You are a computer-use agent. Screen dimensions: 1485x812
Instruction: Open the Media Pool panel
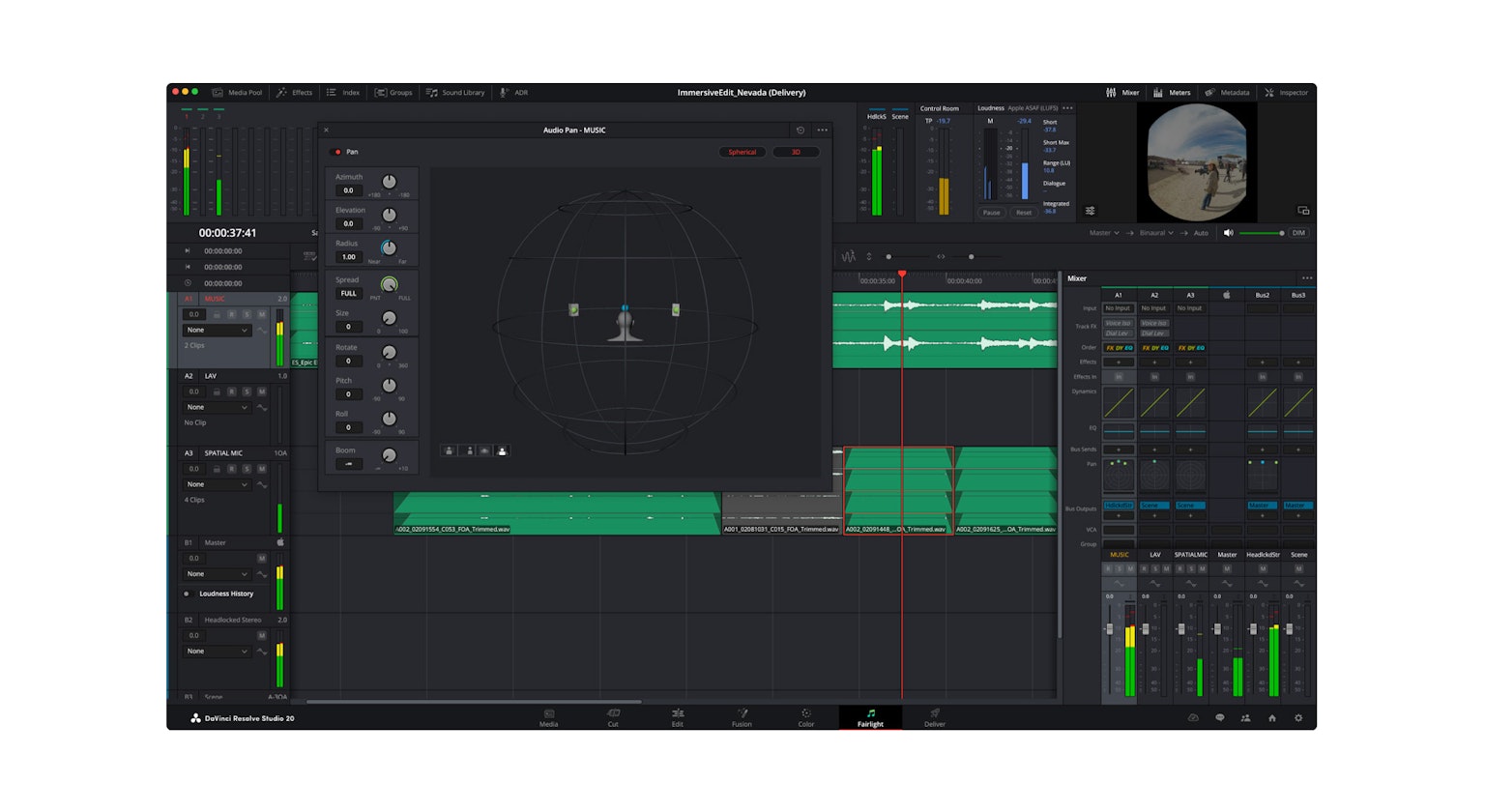point(243,92)
